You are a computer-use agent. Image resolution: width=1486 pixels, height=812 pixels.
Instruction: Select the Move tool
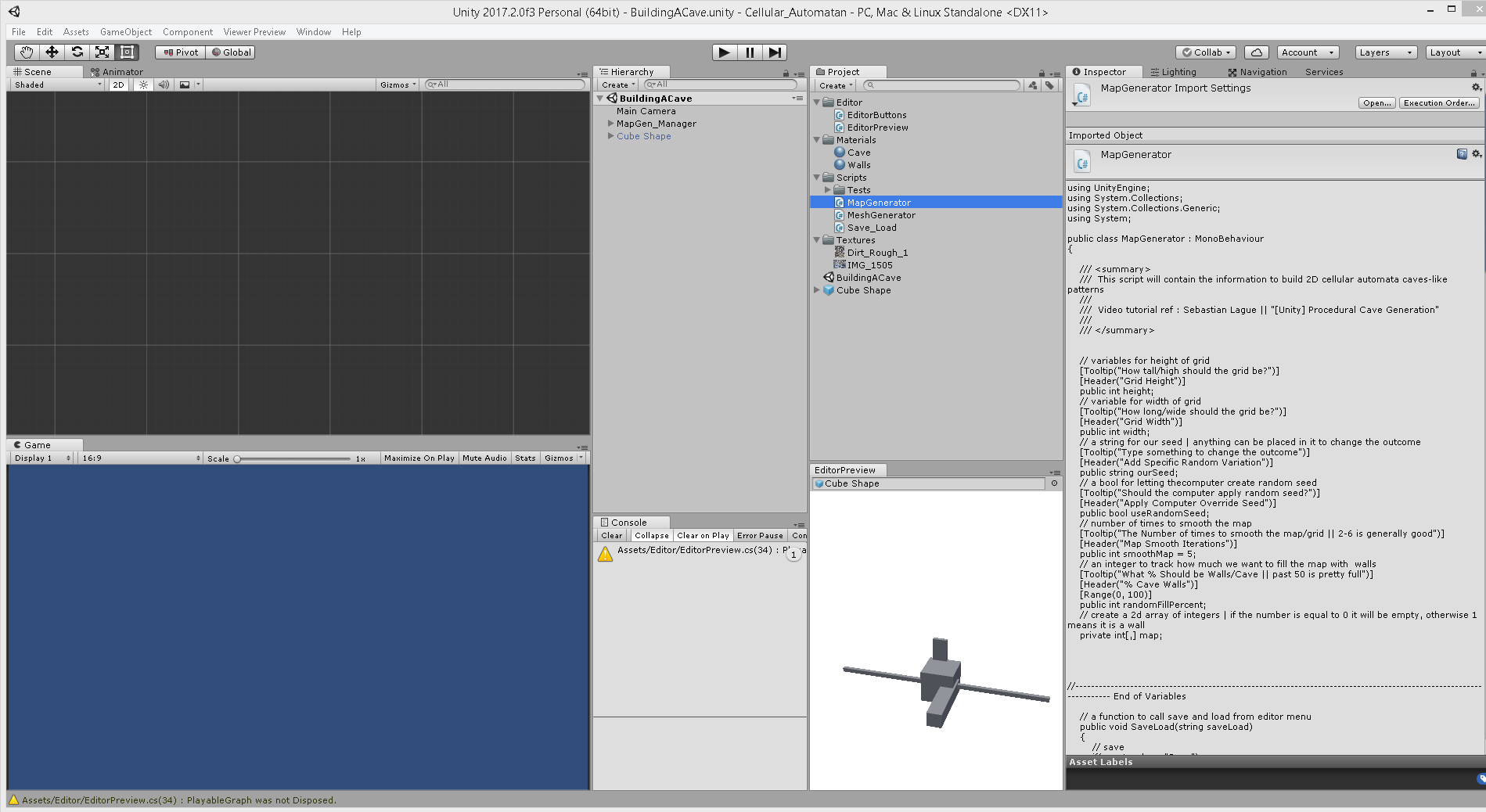click(x=52, y=52)
